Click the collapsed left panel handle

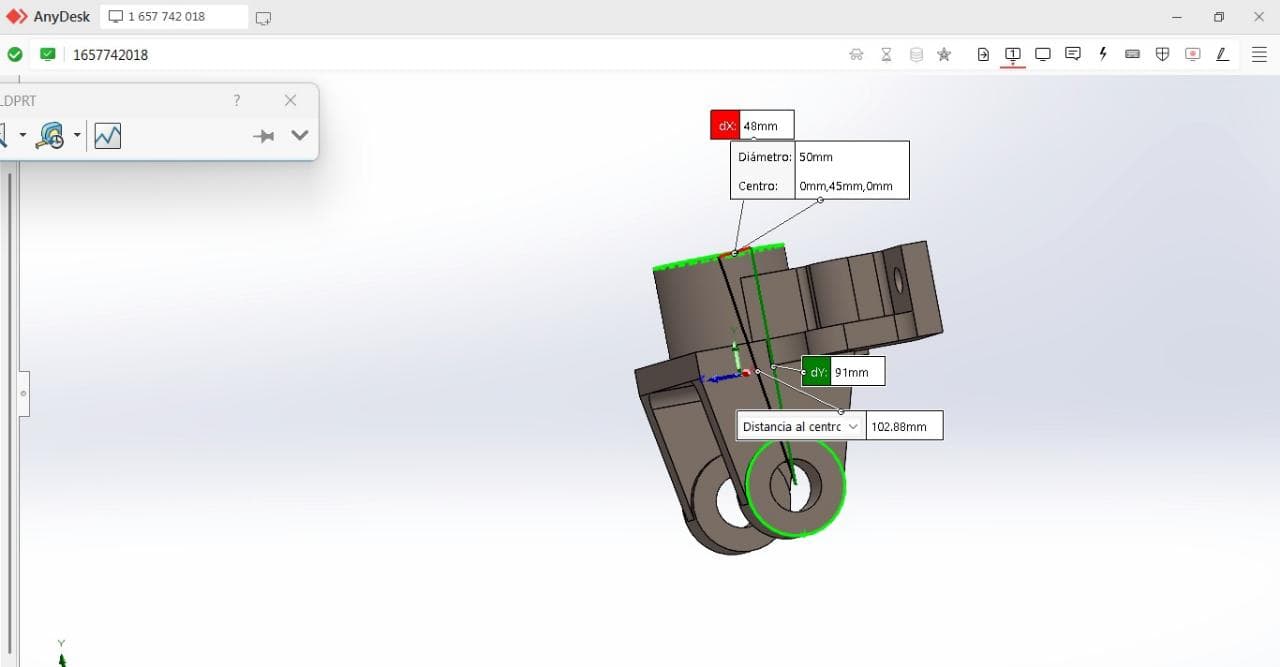click(24, 393)
